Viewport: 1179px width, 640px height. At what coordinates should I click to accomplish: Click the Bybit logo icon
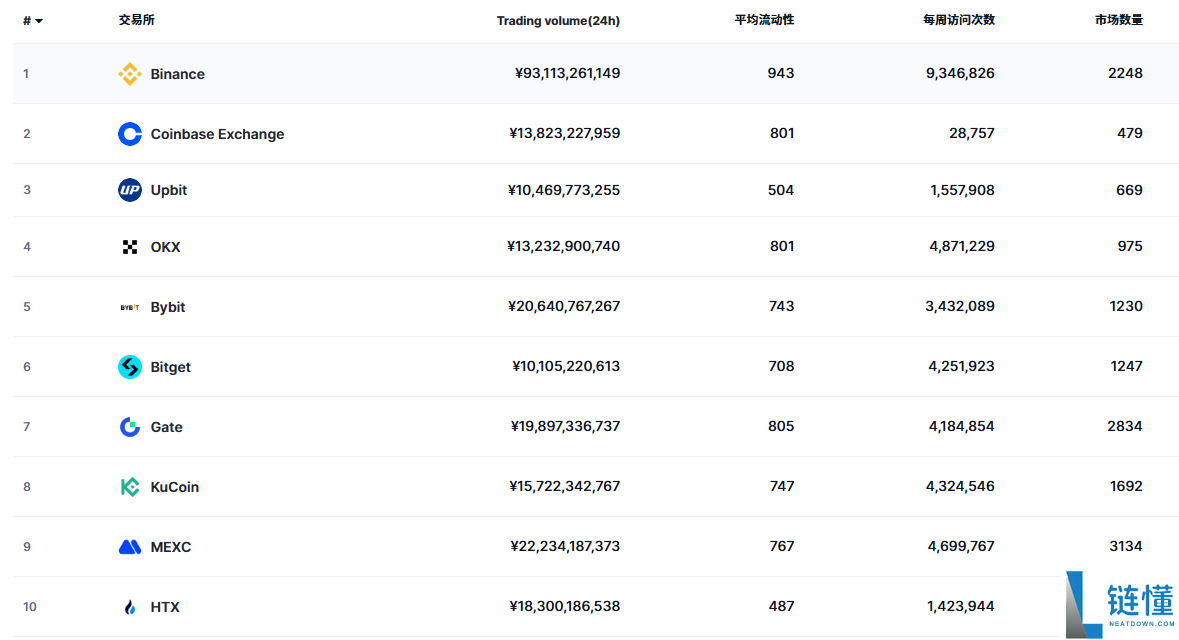(129, 307)
